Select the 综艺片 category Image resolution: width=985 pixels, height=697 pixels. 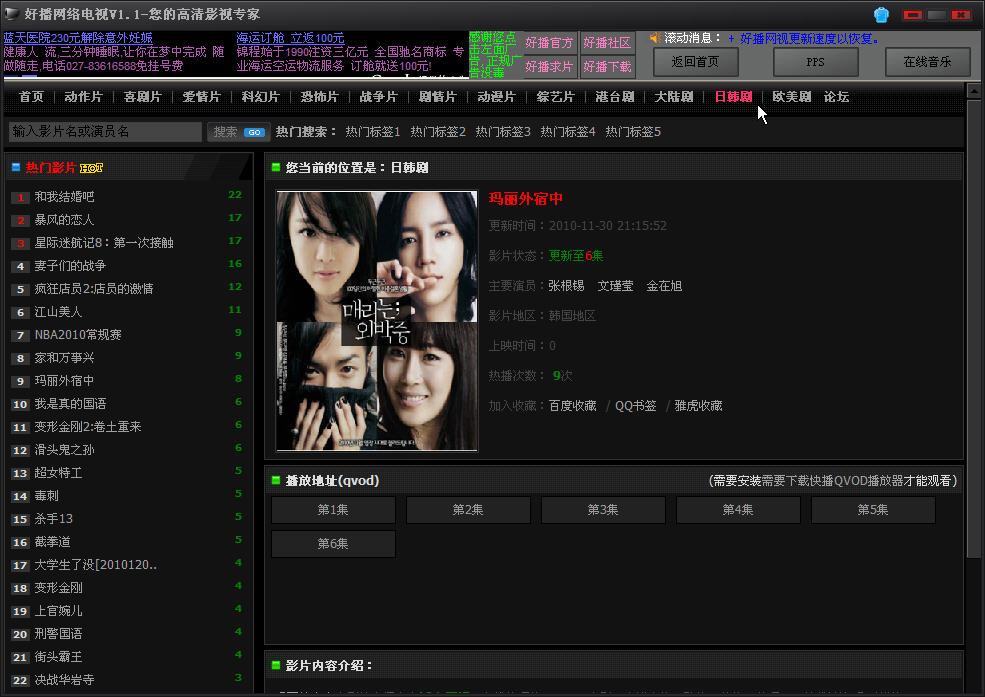555,97
